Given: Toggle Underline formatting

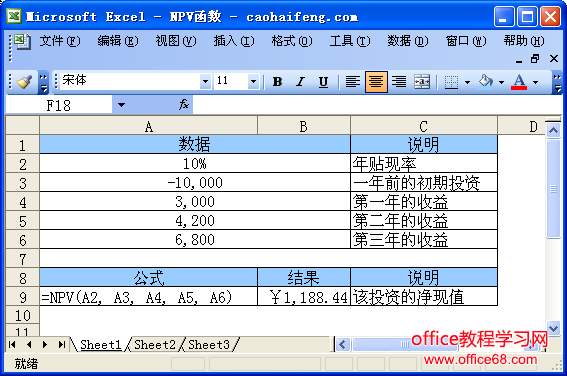Looking at the screenshot, I should pos(323,82).
